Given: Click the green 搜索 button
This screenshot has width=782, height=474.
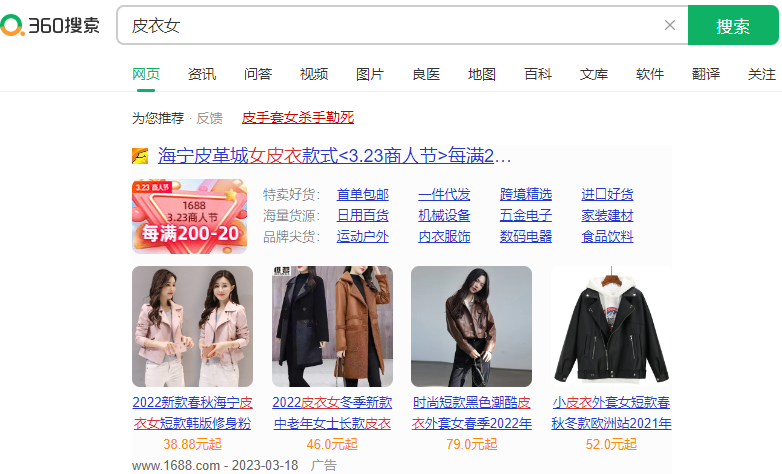Looking at the screenshot, I should coord(733,25).
